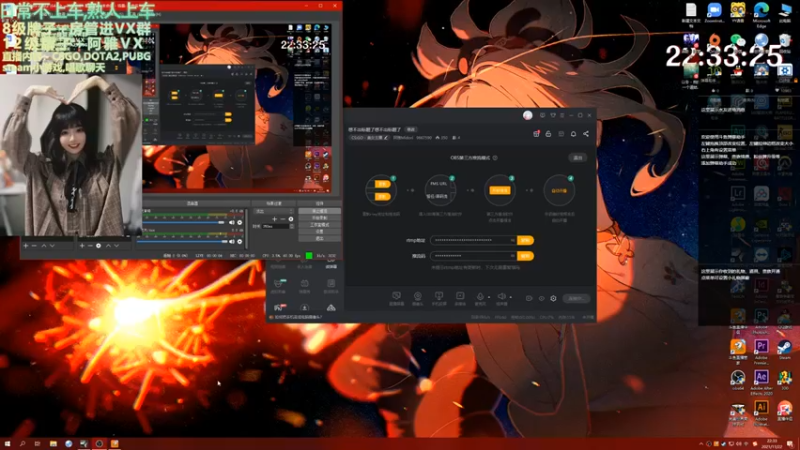Add a scene with the plus icon
Image resolution: width=800 pixels, height=450 pixels.
[26, 246]
